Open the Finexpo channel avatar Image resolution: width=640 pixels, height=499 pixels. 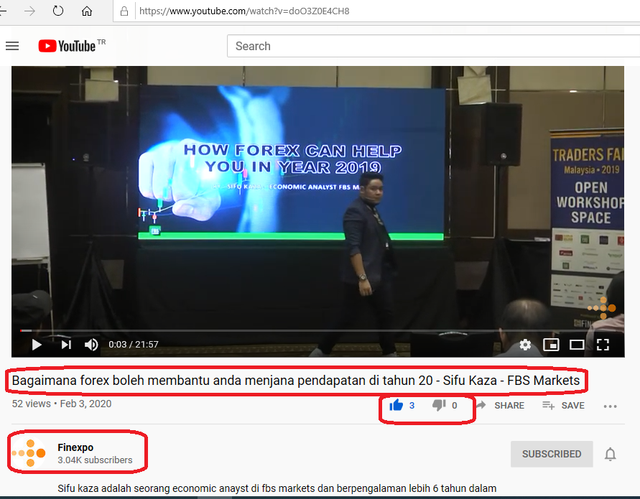[x=29, y=453]
